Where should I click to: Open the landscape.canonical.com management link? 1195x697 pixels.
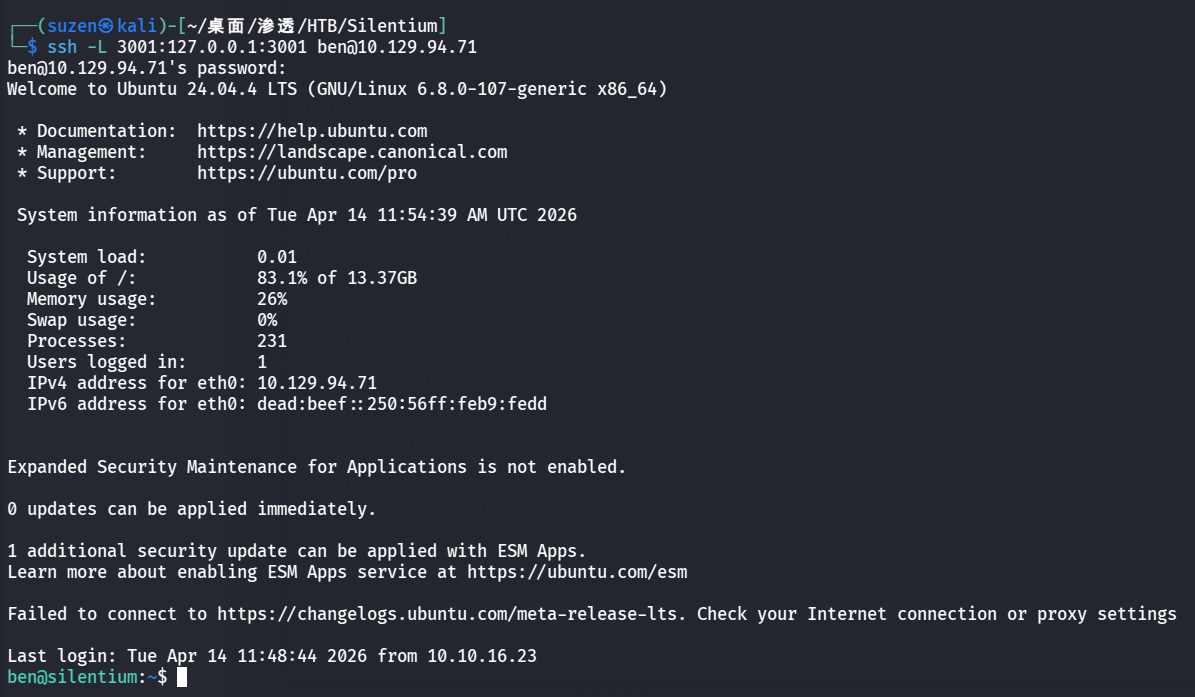352,152
